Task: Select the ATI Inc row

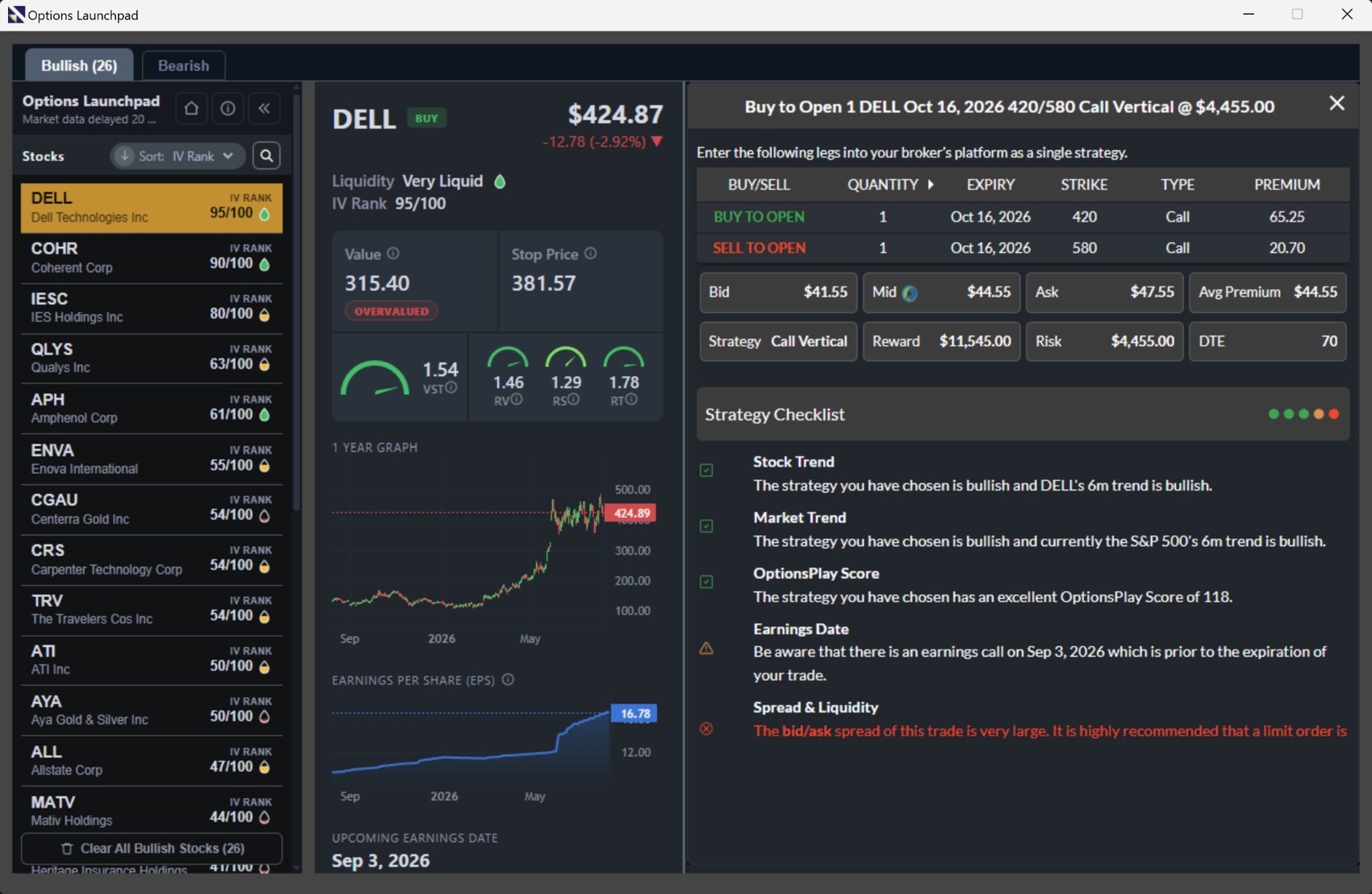Action: pyautogui.click(x=152, y=660)
